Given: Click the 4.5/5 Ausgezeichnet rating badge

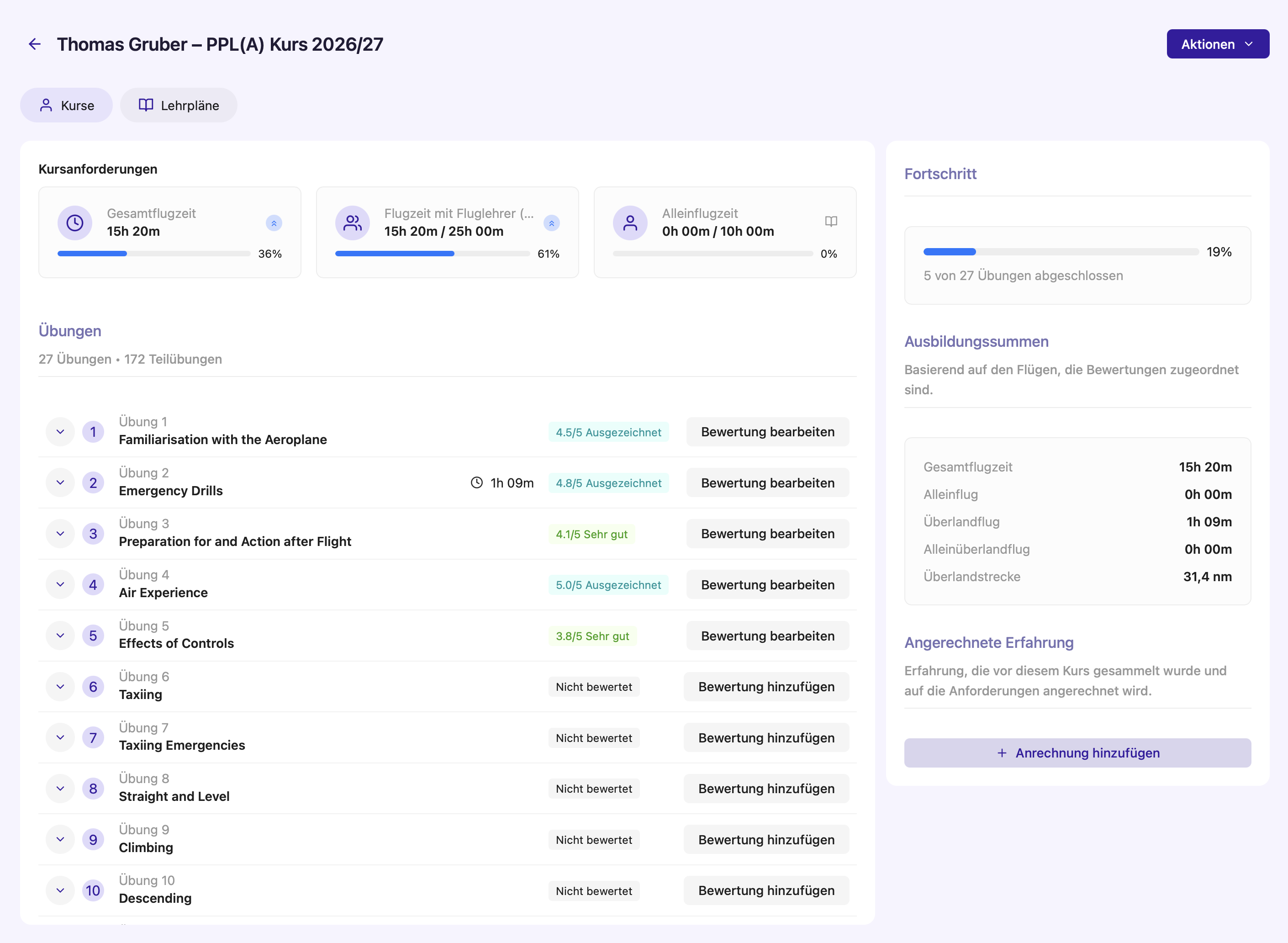Looking at the screenshot, I should point(608,432).
